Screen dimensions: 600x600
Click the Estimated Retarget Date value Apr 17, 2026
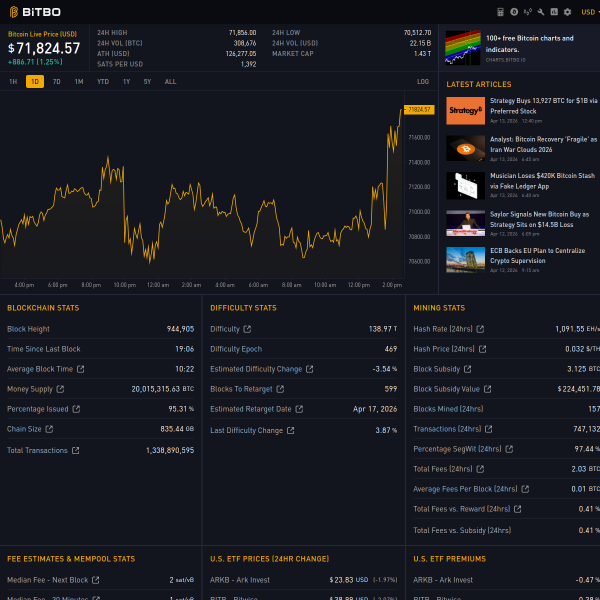click(375, 409)
